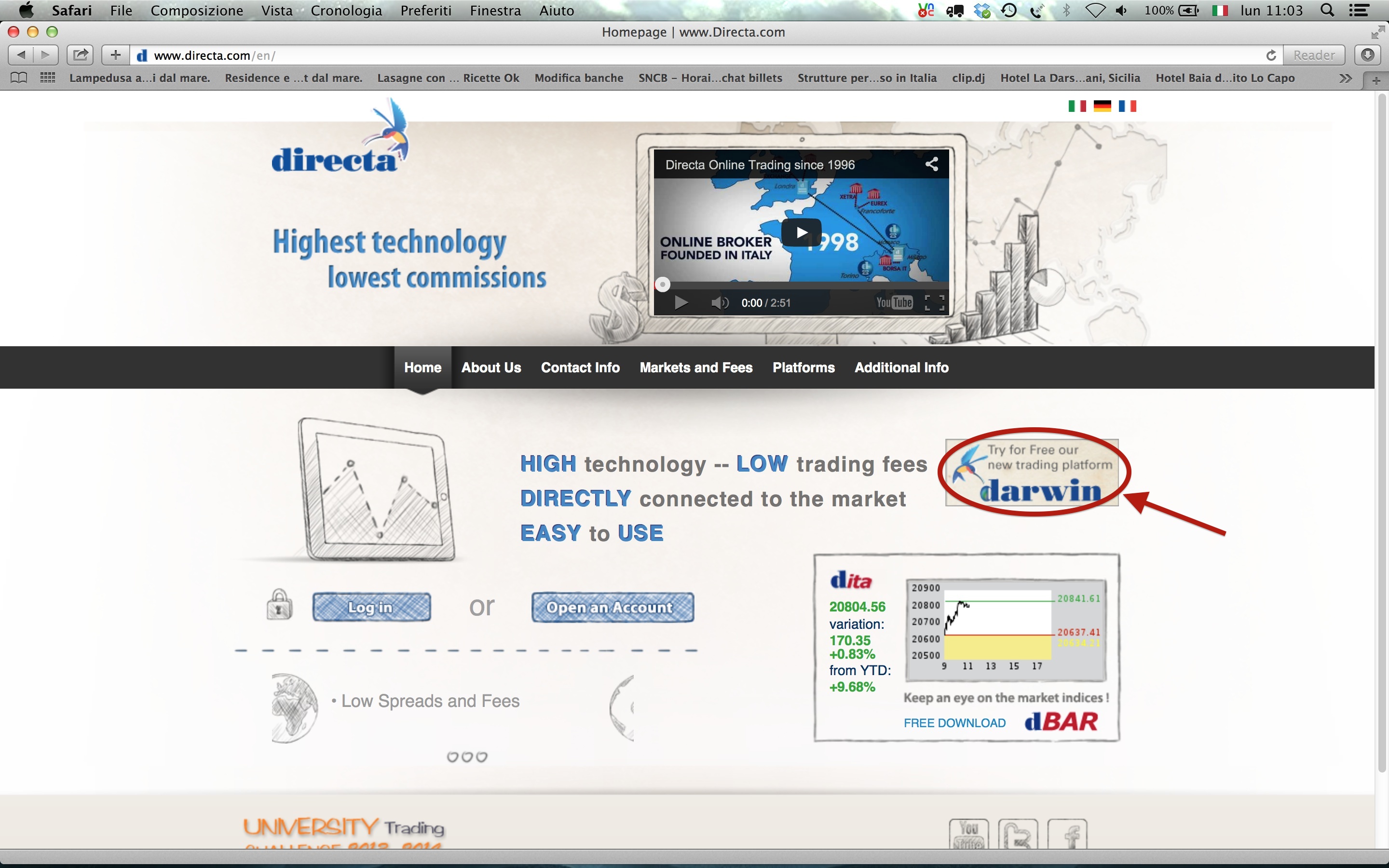
Task: Click the YouTube share icon on video
Action: click(x=932, y=164)
